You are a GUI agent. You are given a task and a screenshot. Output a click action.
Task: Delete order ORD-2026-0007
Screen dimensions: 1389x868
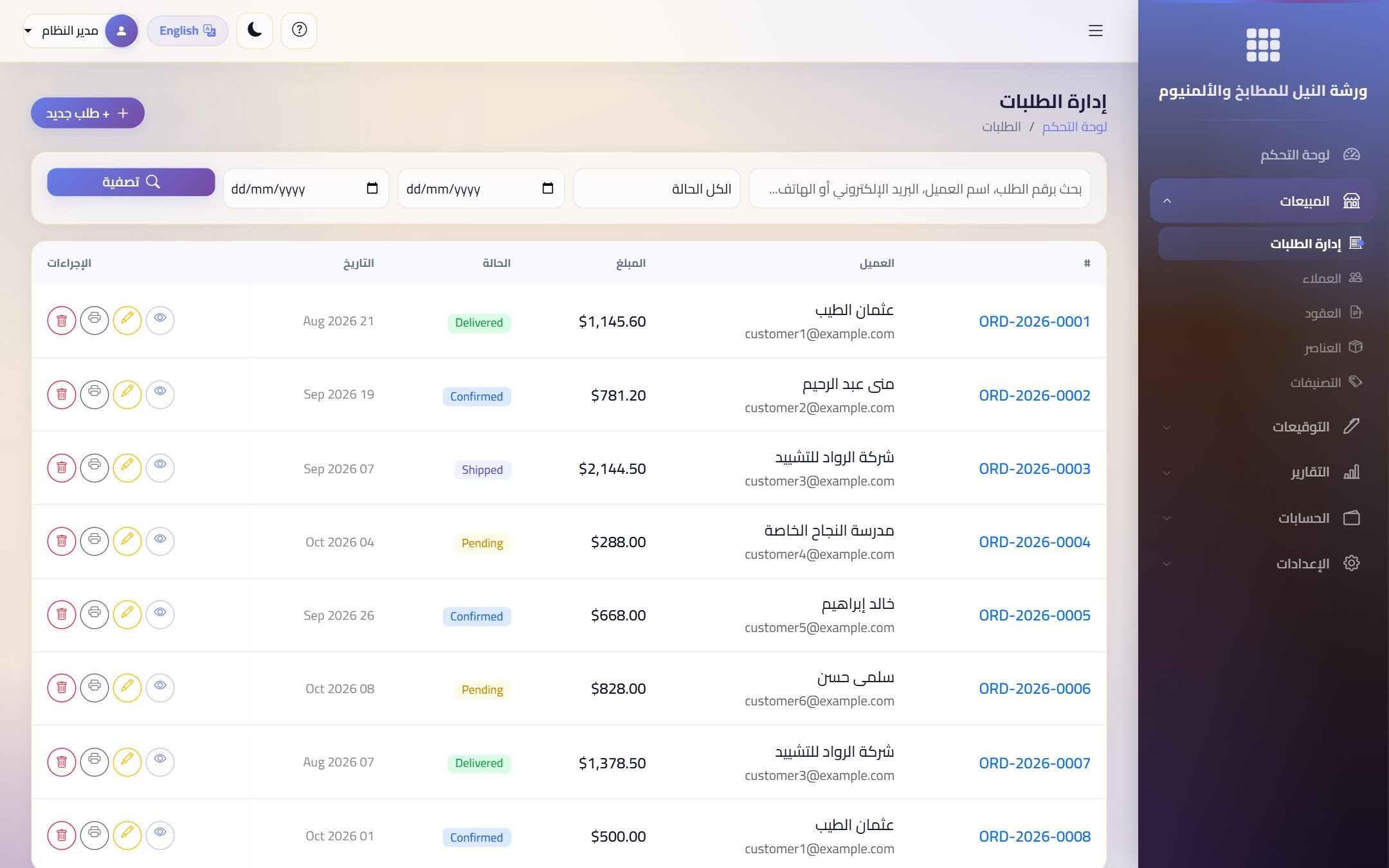62,762
